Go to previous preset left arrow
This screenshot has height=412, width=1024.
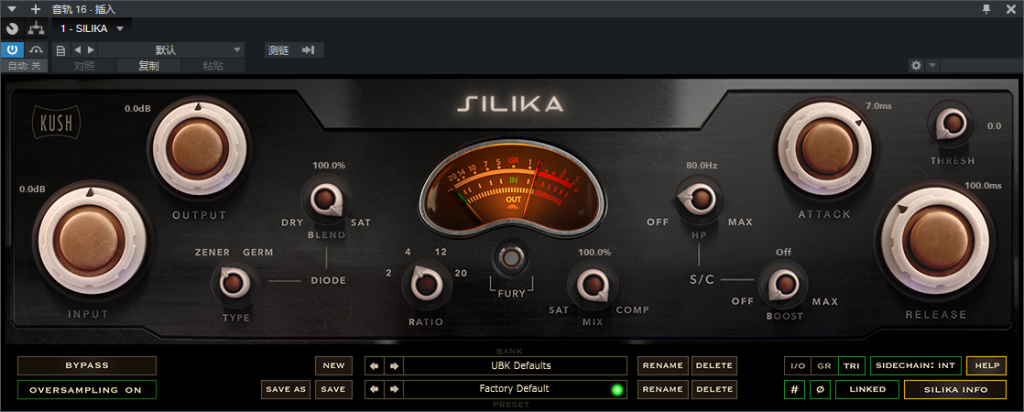(374, 389)
